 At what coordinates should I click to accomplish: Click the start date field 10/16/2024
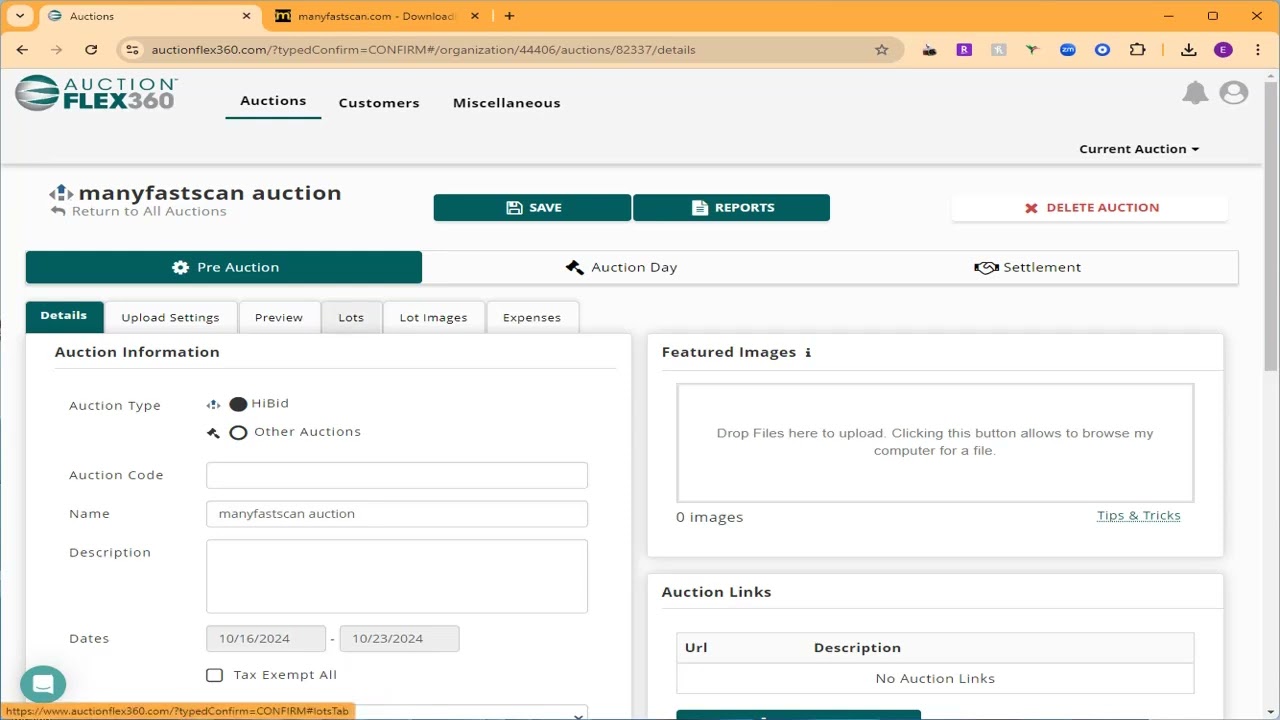(x=266, y=639)
